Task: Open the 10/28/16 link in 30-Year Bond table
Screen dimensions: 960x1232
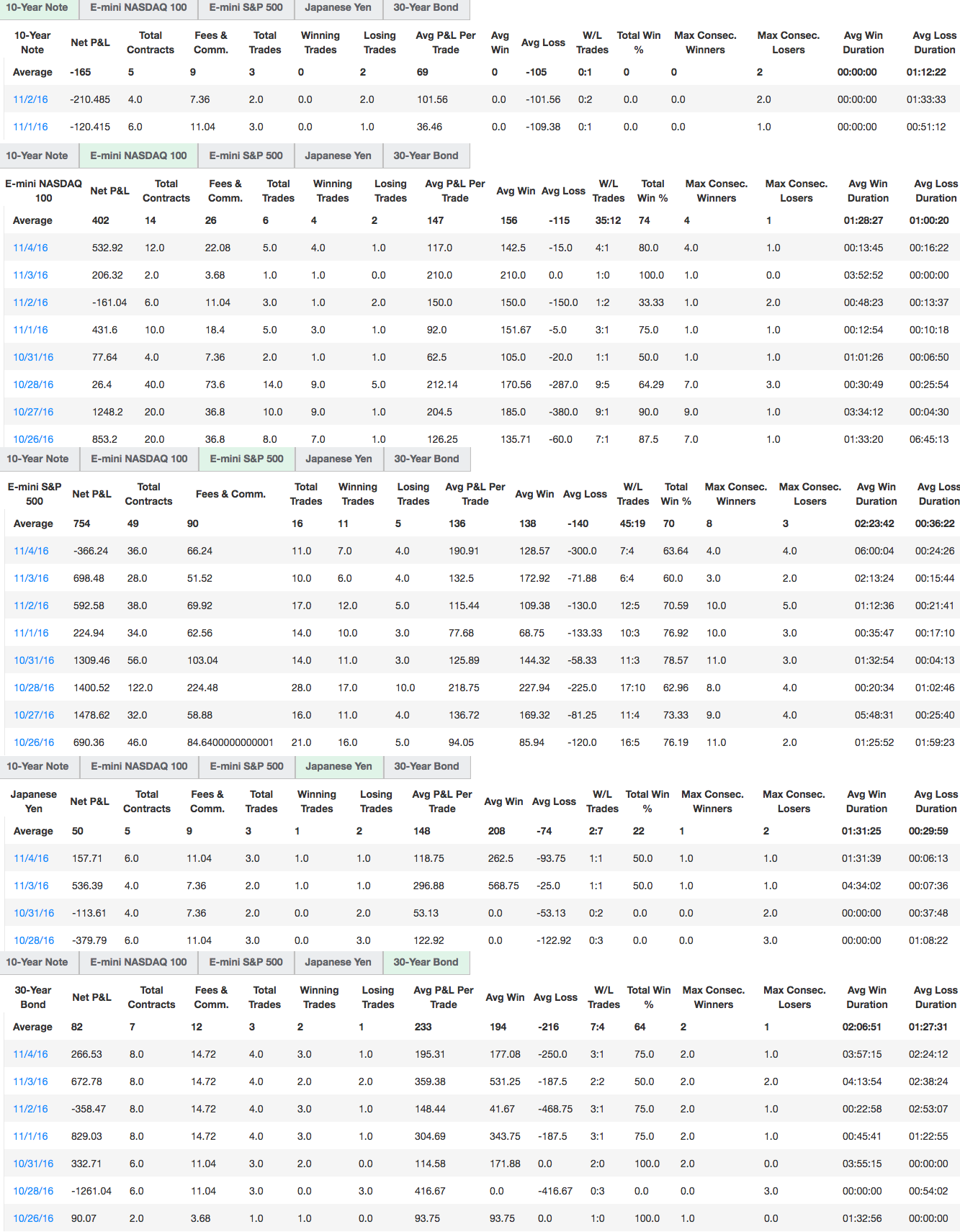Action: [x=33, y=1191]
